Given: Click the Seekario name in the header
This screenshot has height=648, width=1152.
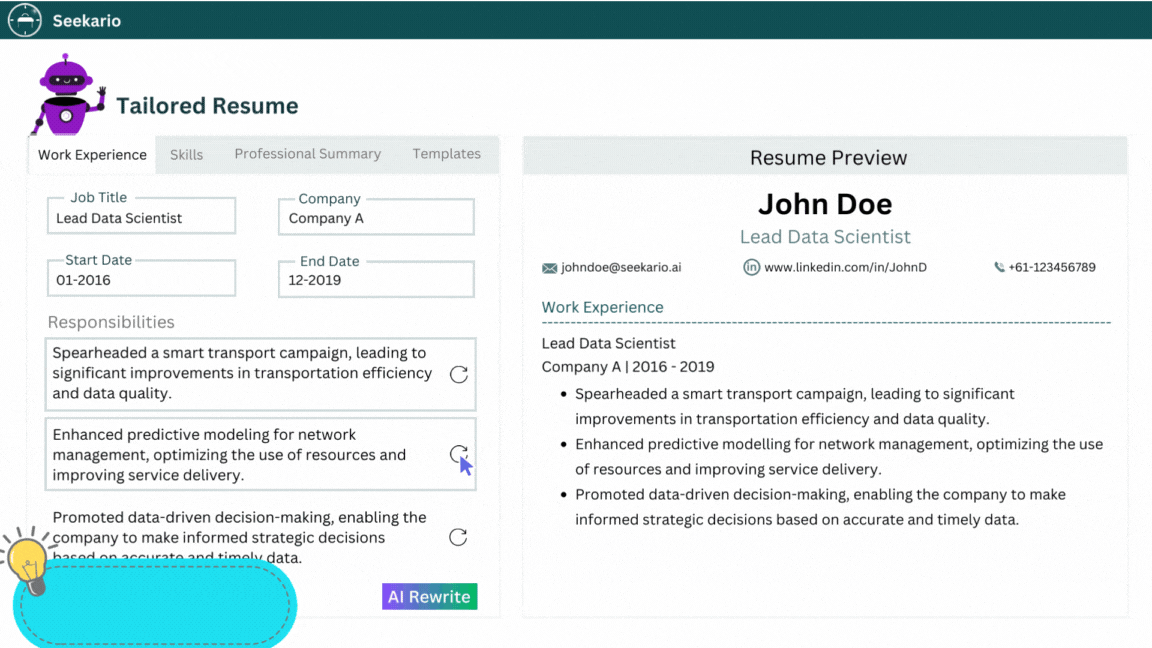Looking at the screenshot, I should click(x=84, y=19).
